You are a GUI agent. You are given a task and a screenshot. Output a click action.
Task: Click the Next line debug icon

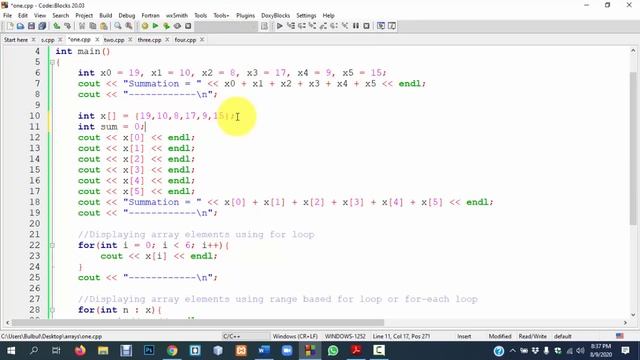[302, 26]
